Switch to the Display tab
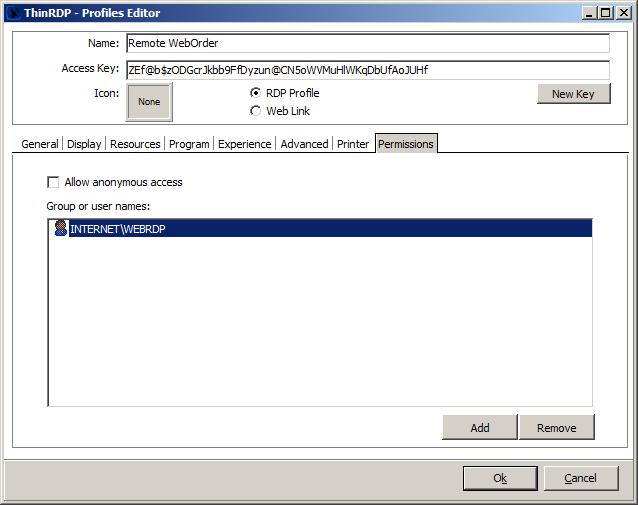 [x=84, y=144]
